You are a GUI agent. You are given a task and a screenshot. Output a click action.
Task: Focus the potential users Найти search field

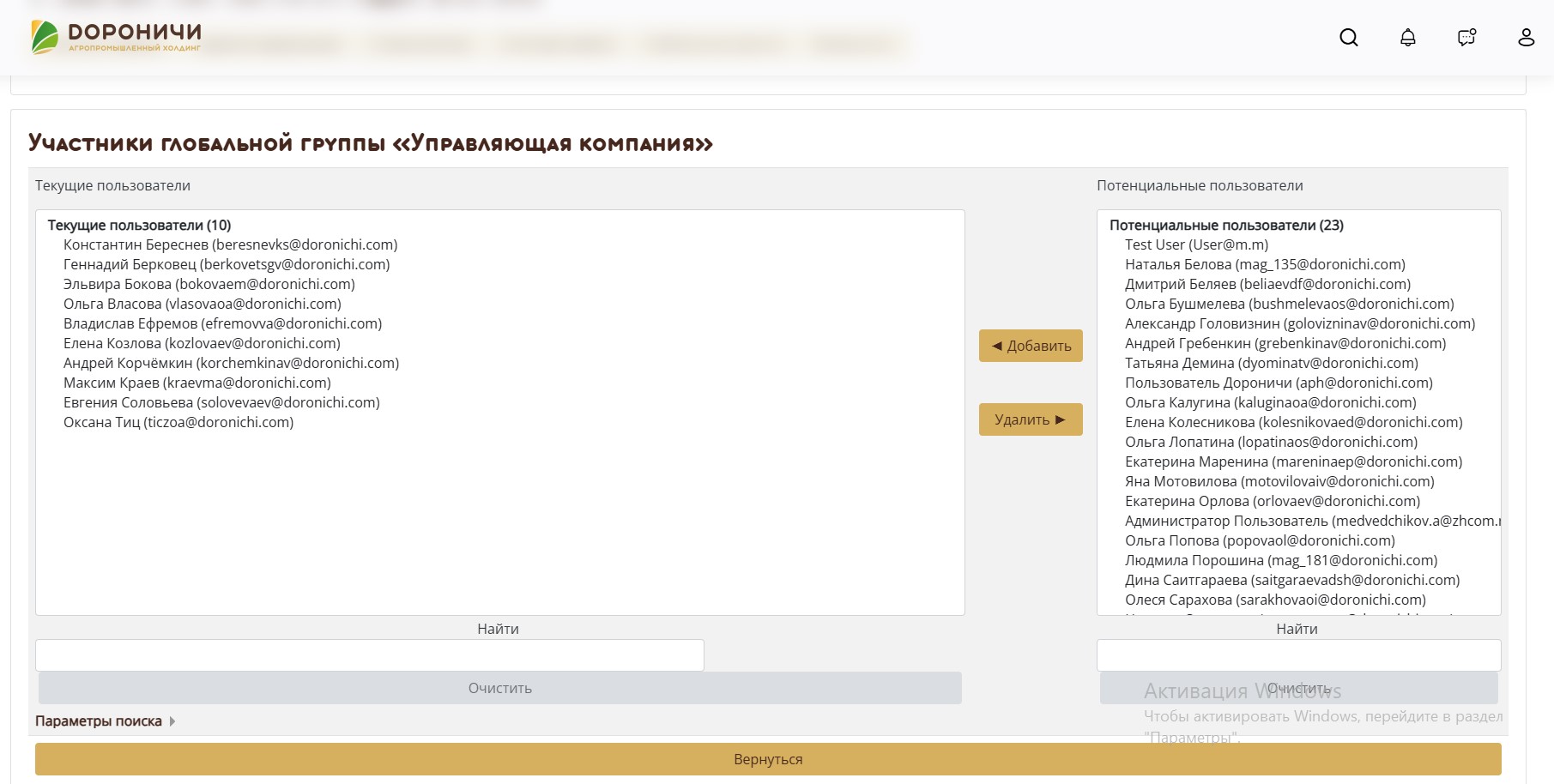point(1298,655)
